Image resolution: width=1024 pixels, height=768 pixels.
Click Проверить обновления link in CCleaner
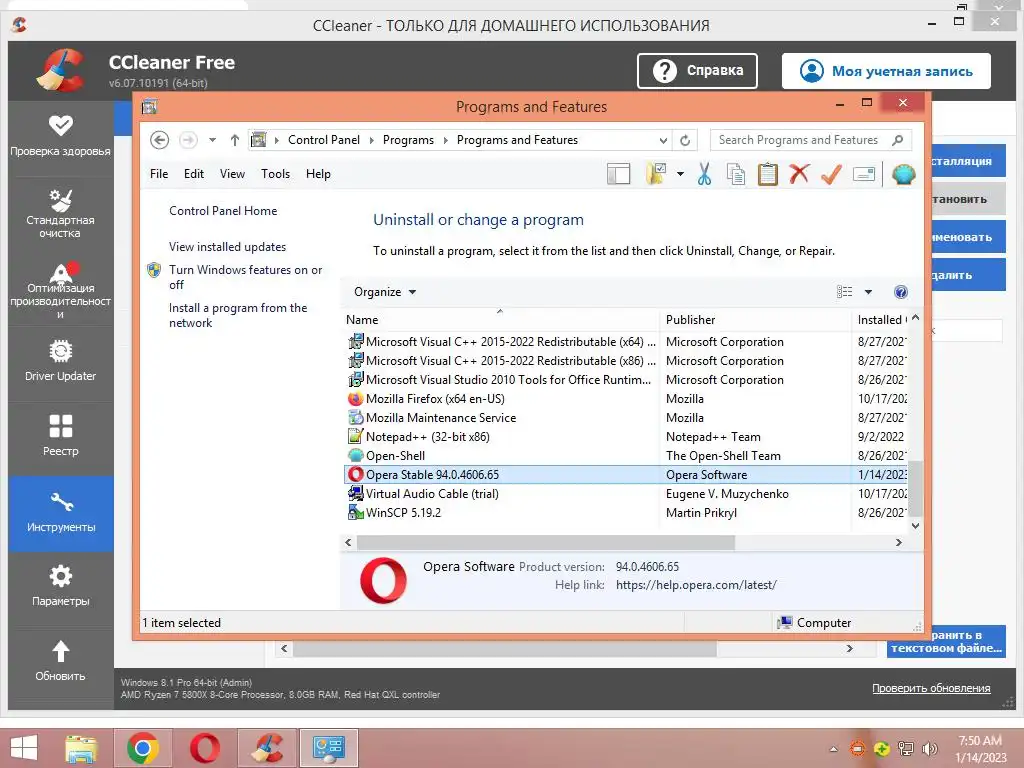pyautogui.click(x=931, y=688)
